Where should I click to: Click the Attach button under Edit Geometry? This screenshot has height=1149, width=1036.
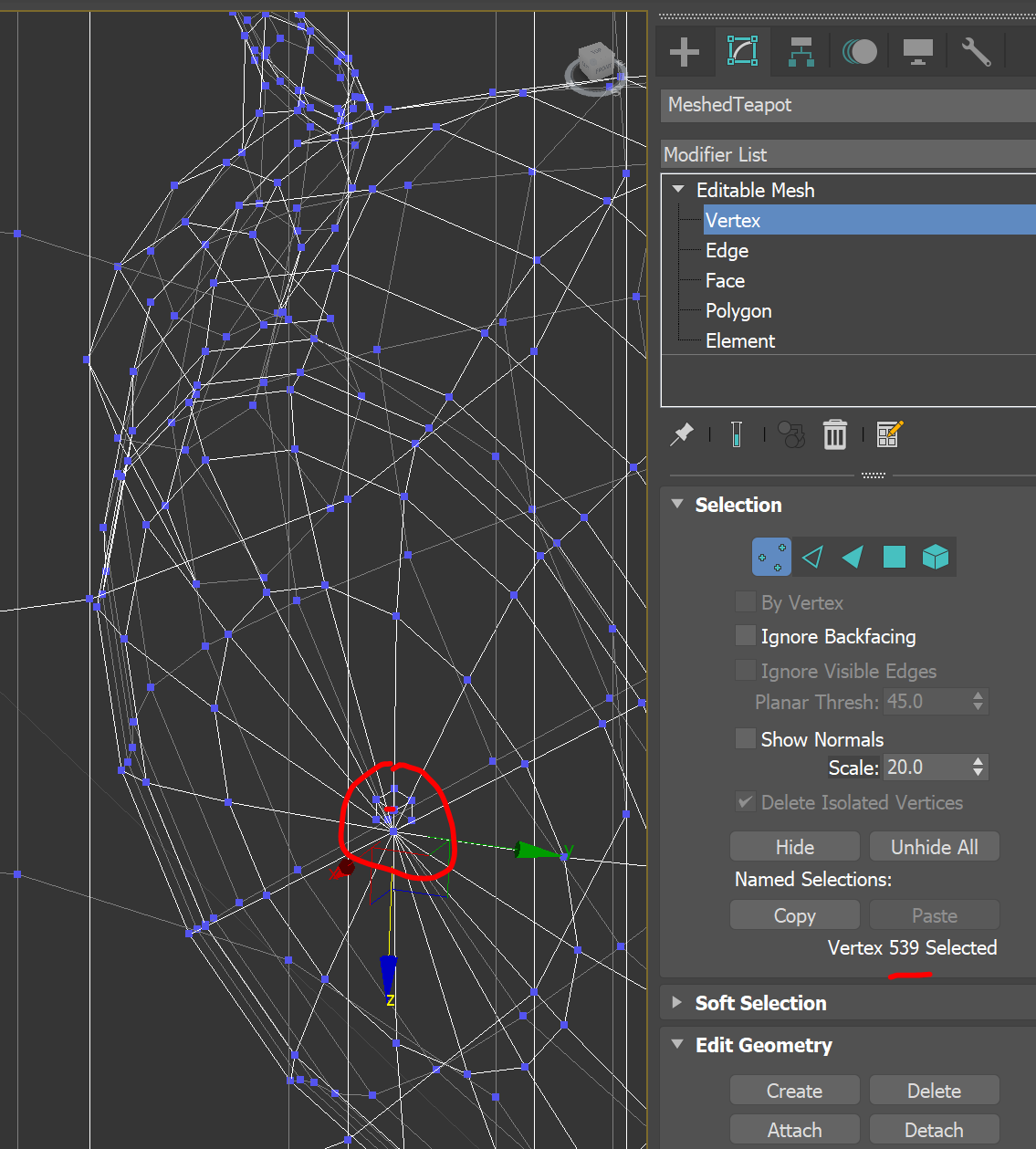pos(793,1129)
